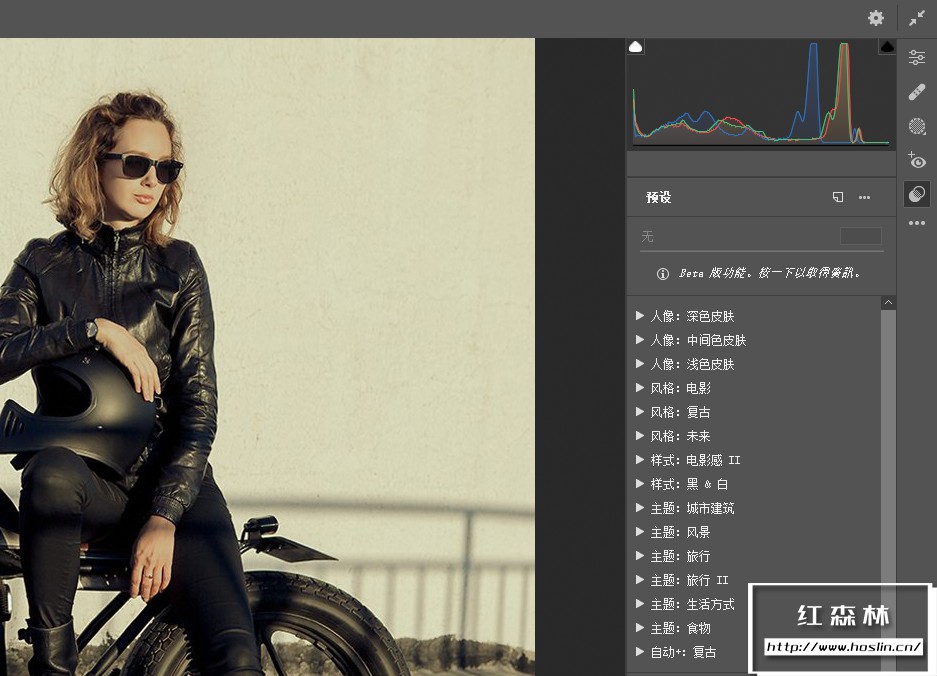Expand 风格: 电影 preset group
This screenshot has width=937, height=676.
pos(639,387)
